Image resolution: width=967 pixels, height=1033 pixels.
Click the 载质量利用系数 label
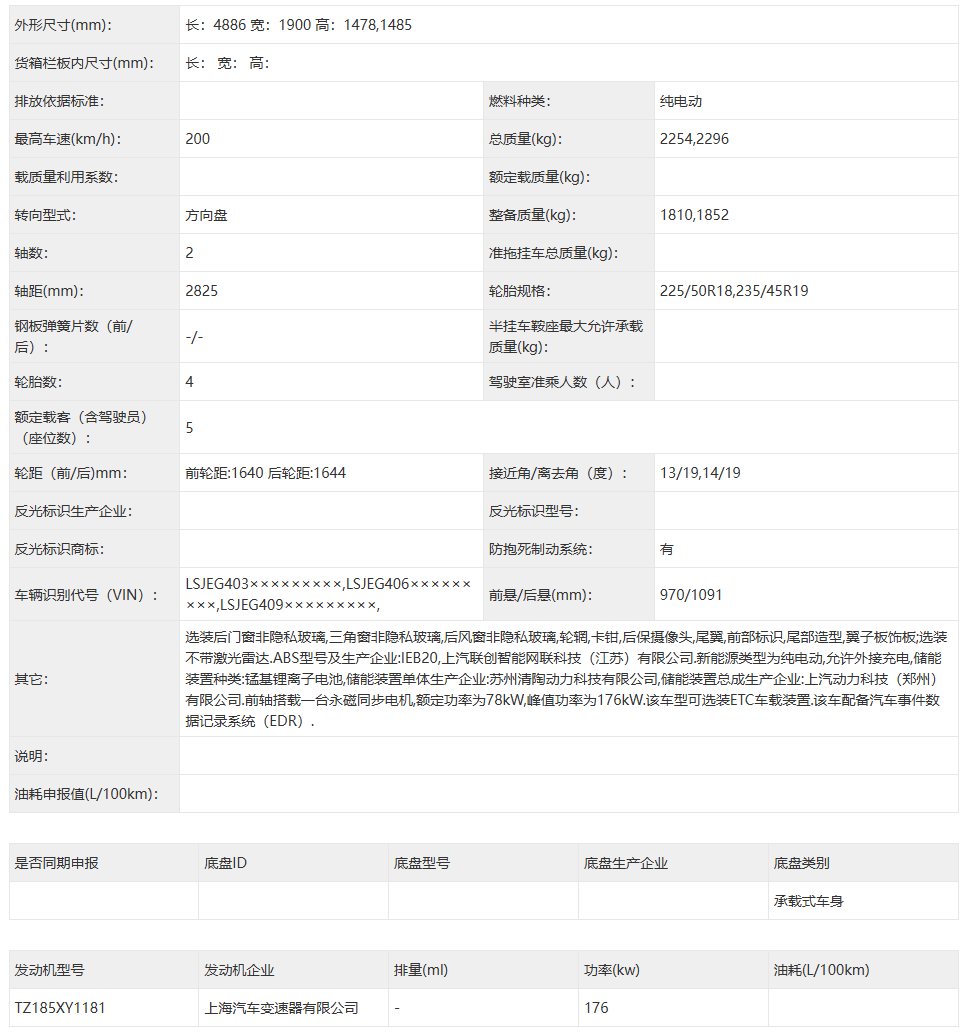coord(67,177)
